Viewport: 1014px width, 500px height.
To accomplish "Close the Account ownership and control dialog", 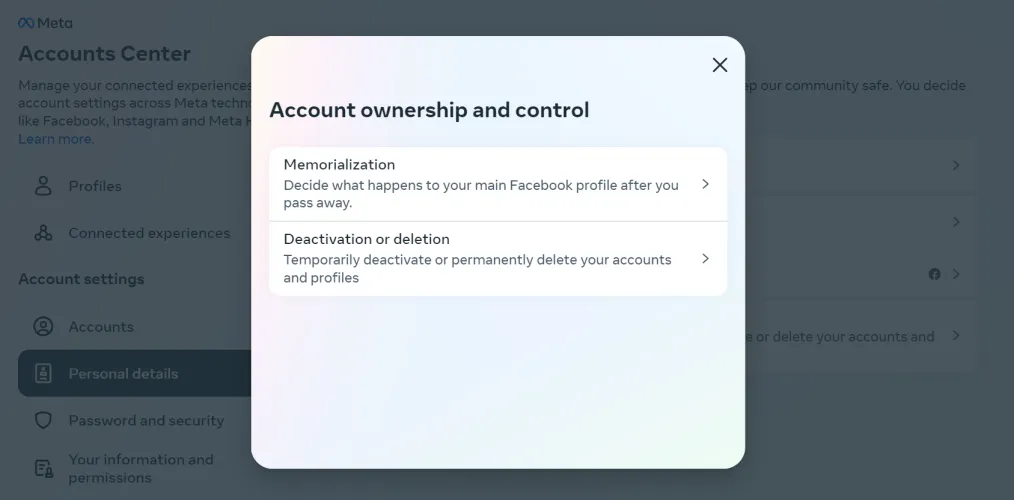I will [719, 65].
